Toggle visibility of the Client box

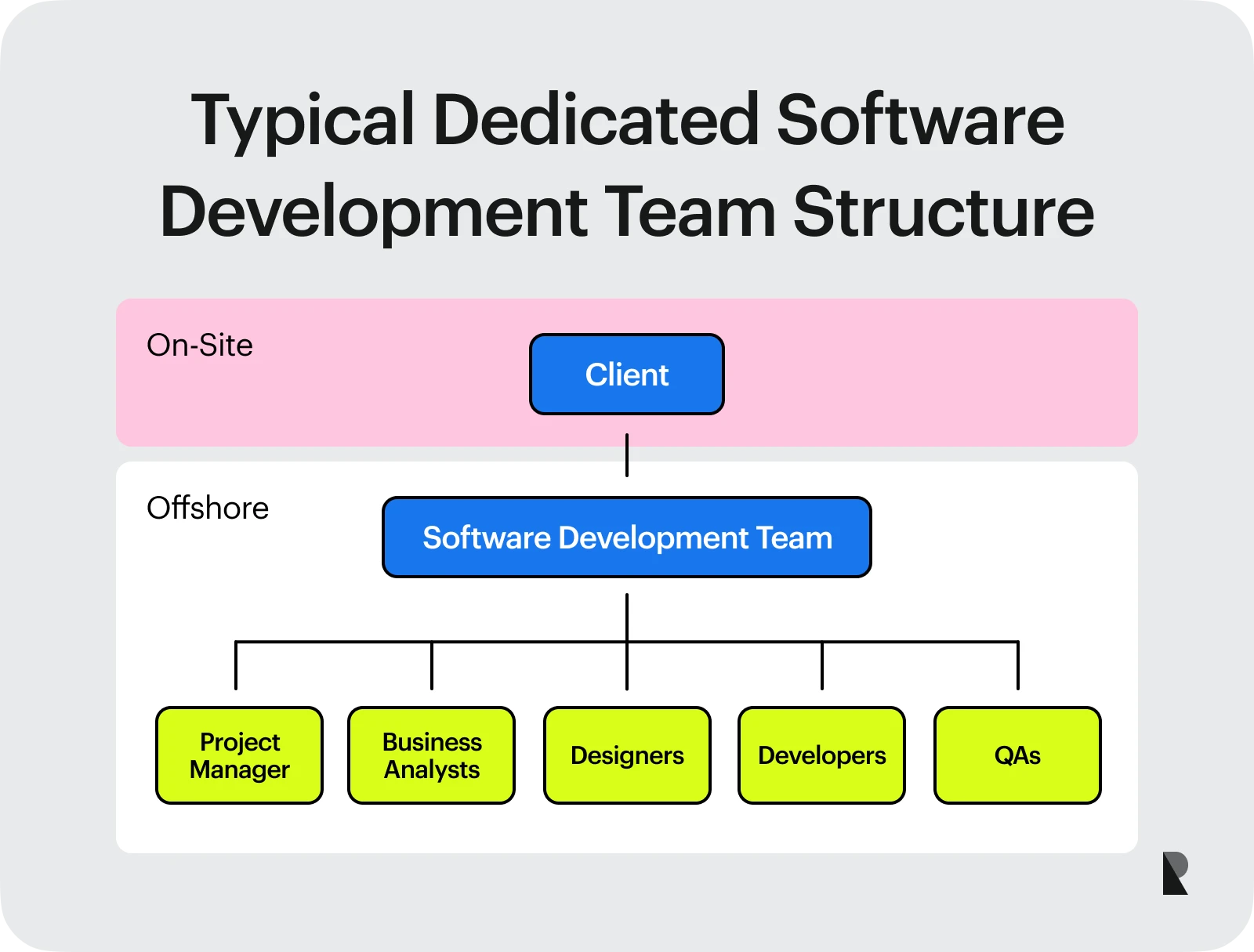627,374
